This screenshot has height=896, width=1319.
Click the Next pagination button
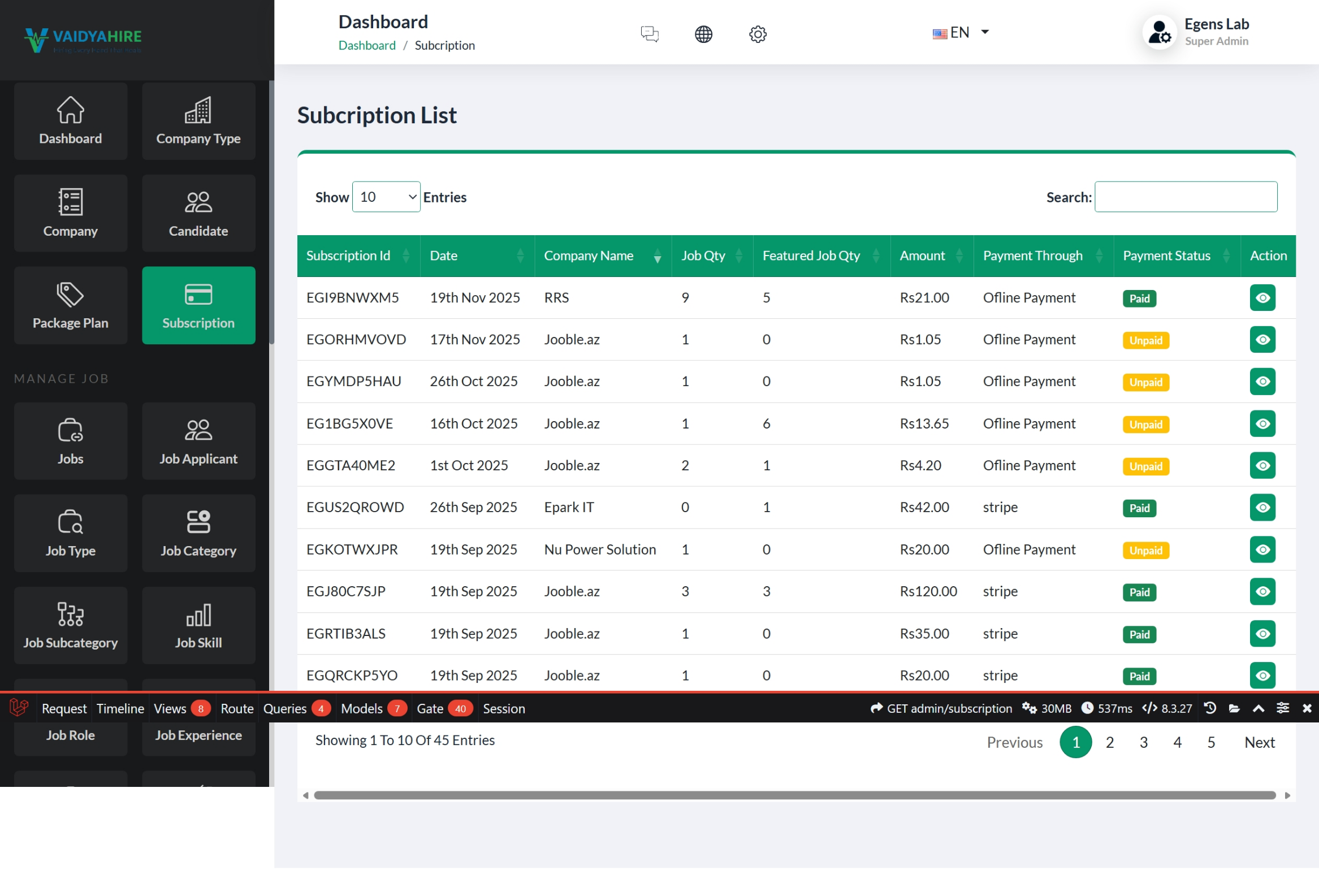pos(1259,742)
